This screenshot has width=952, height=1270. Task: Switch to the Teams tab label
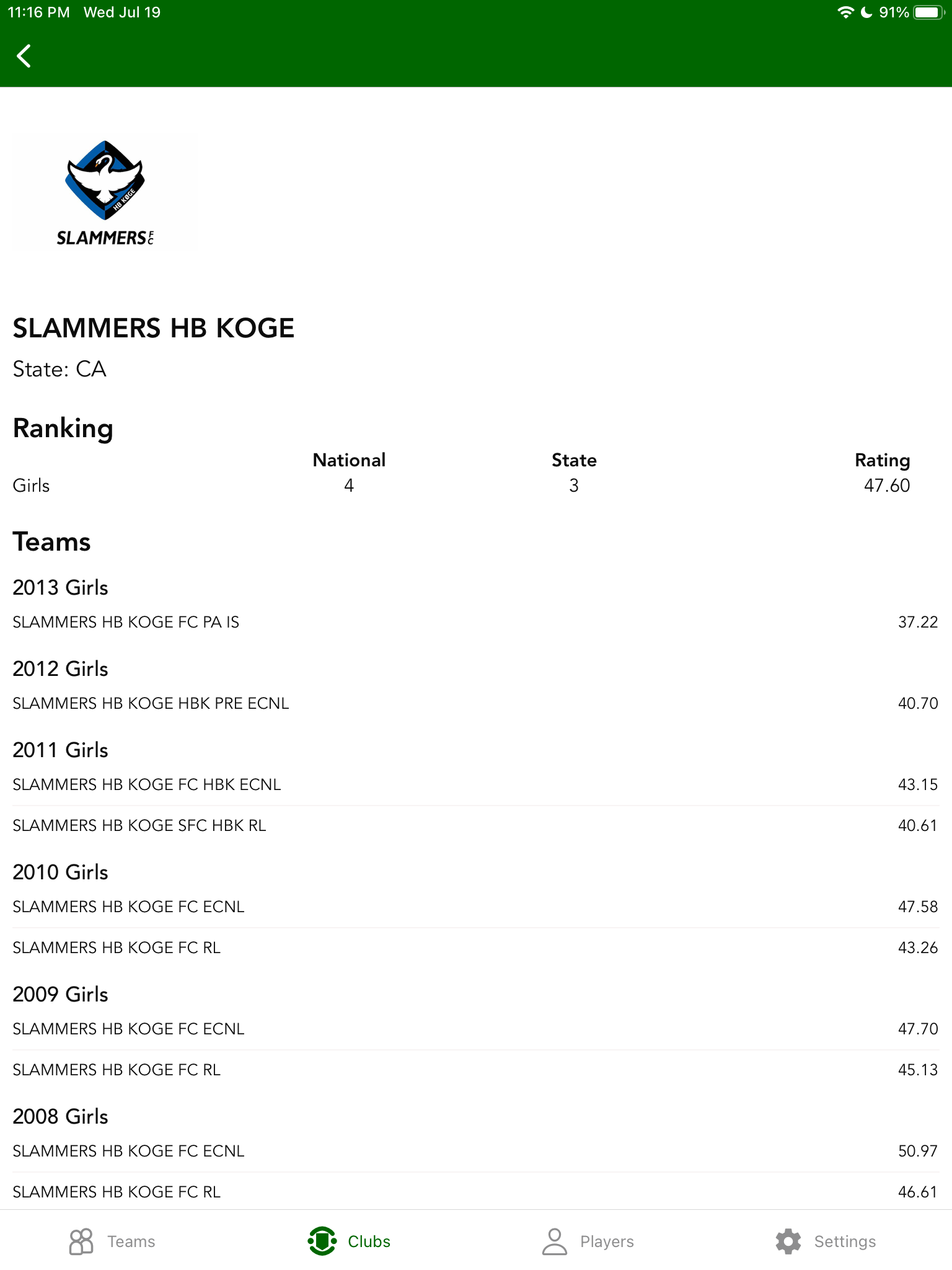coord(131,1241)
